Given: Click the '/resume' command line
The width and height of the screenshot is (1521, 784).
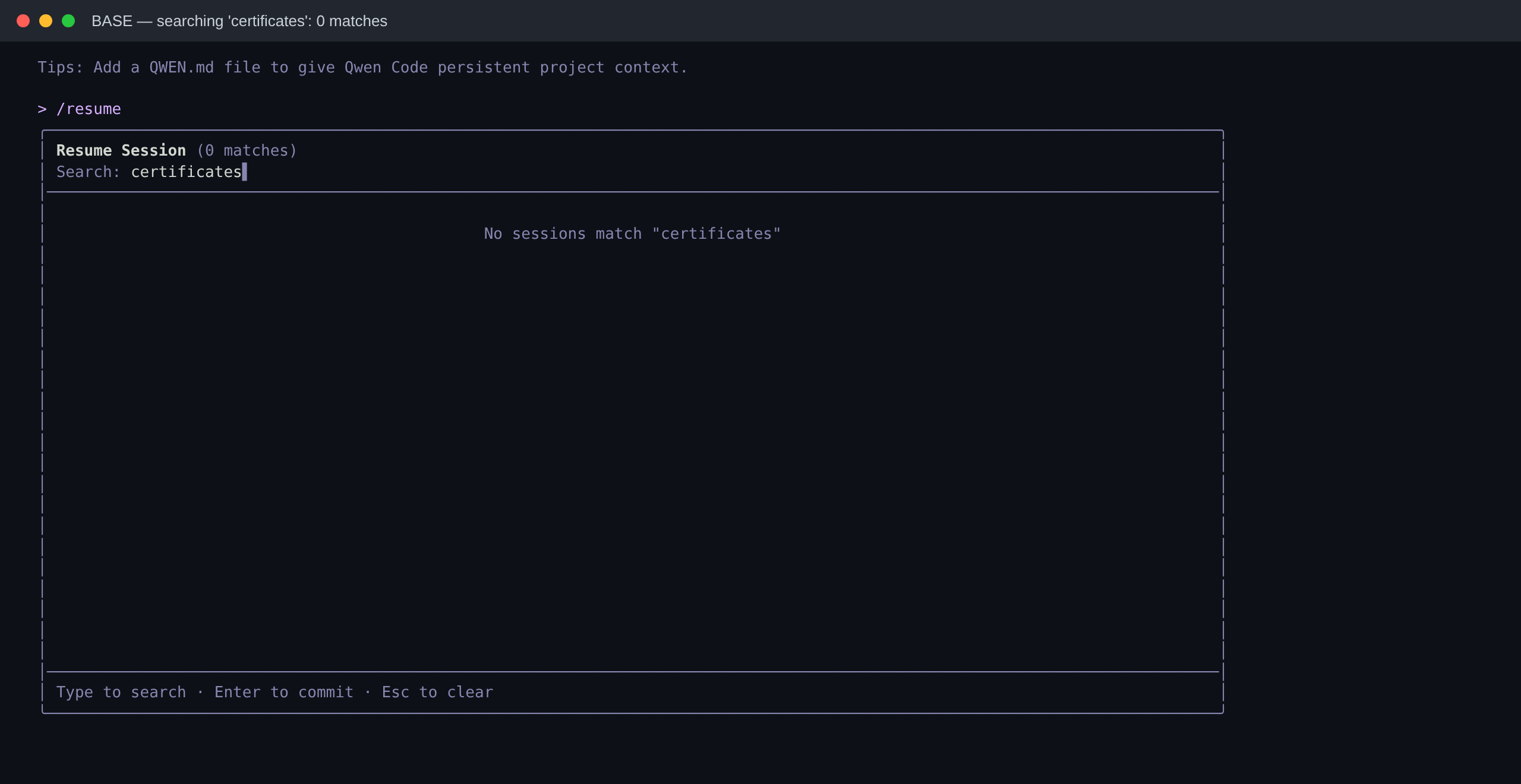Looking at the screenshot, I should tap(80, 109).
